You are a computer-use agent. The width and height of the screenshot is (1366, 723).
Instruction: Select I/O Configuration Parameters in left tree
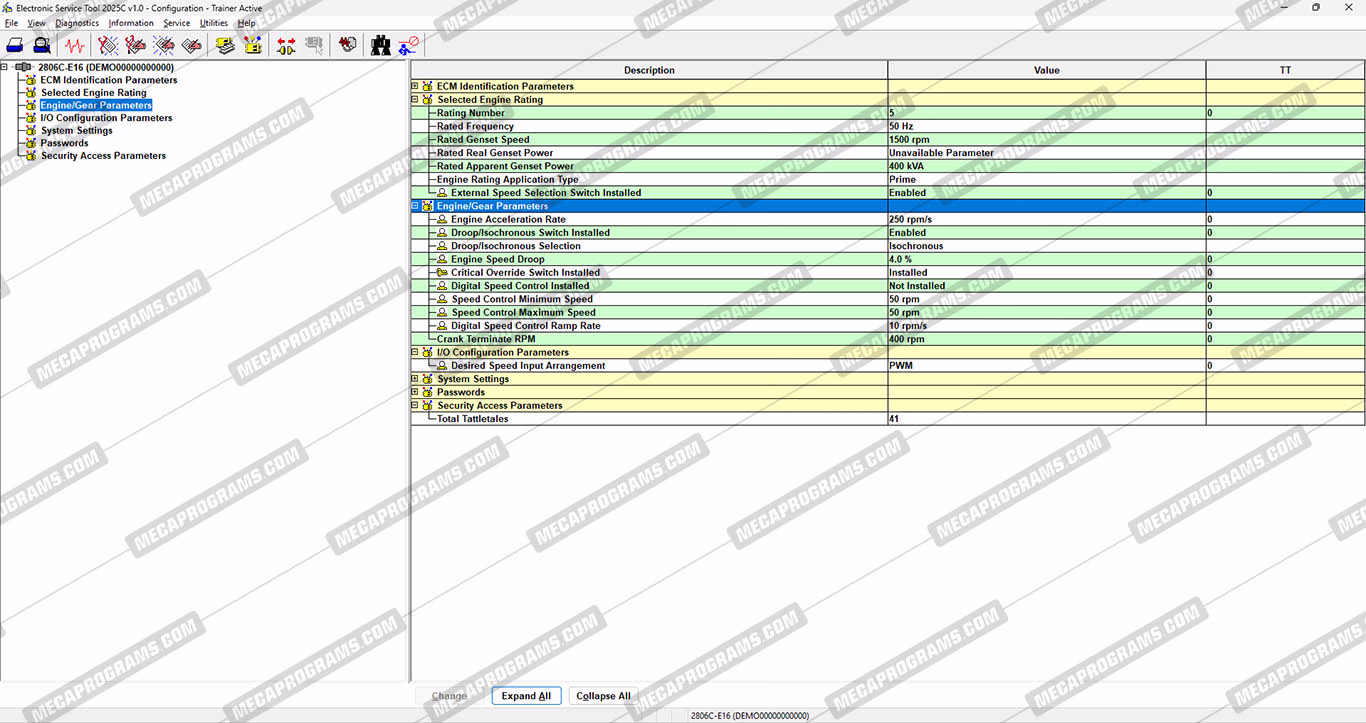coord(106,118)
